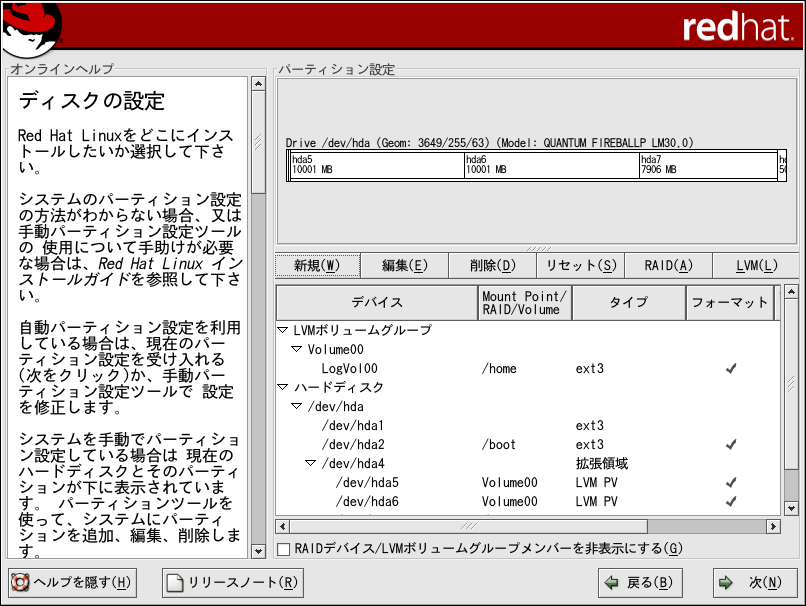Viewport: 806px width, 606px height.
Task: Click the format checkmark for /dev/hda2
Action: tap(731, 444)
